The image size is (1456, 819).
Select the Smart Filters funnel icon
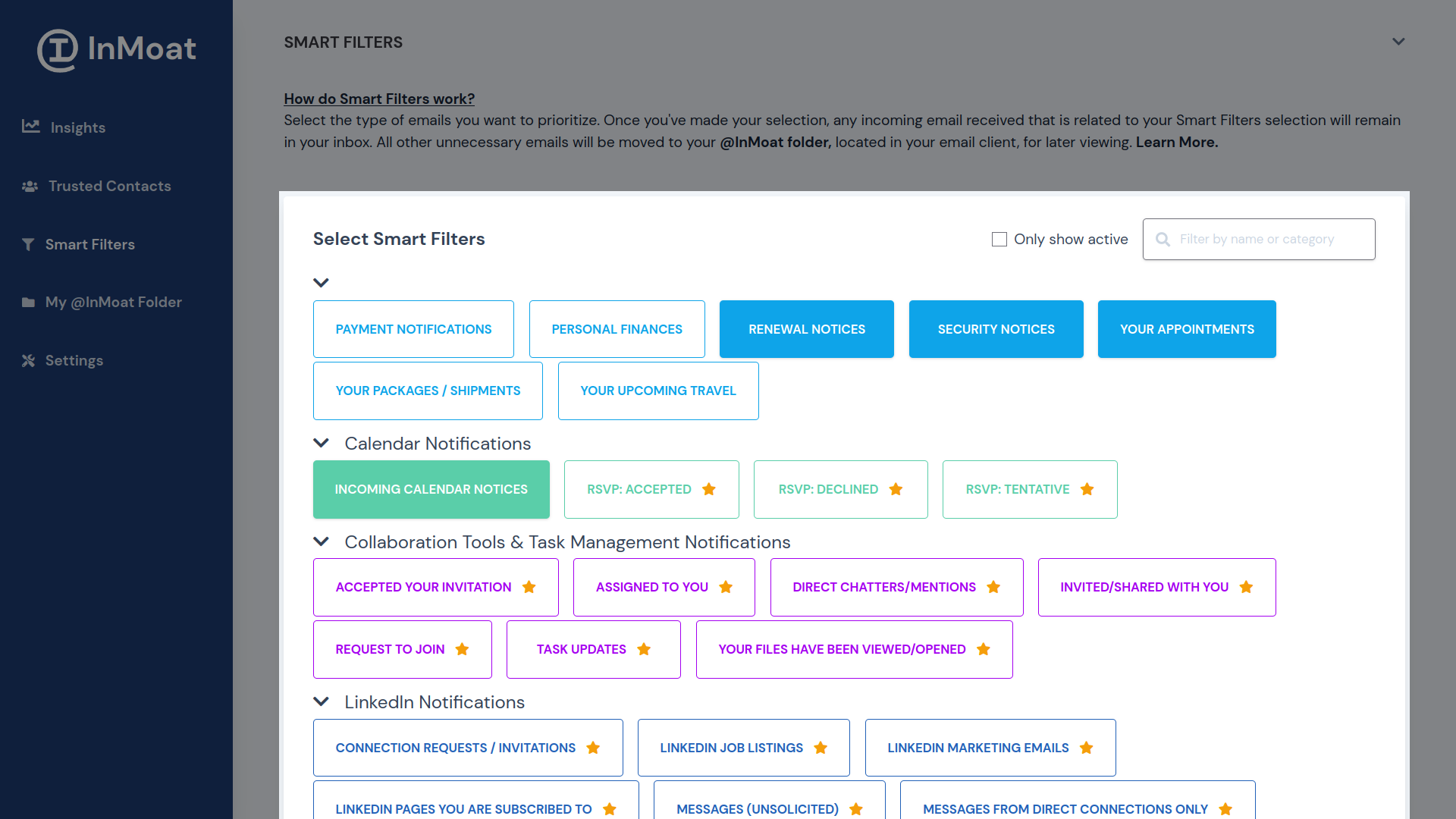tap(28, 243)
